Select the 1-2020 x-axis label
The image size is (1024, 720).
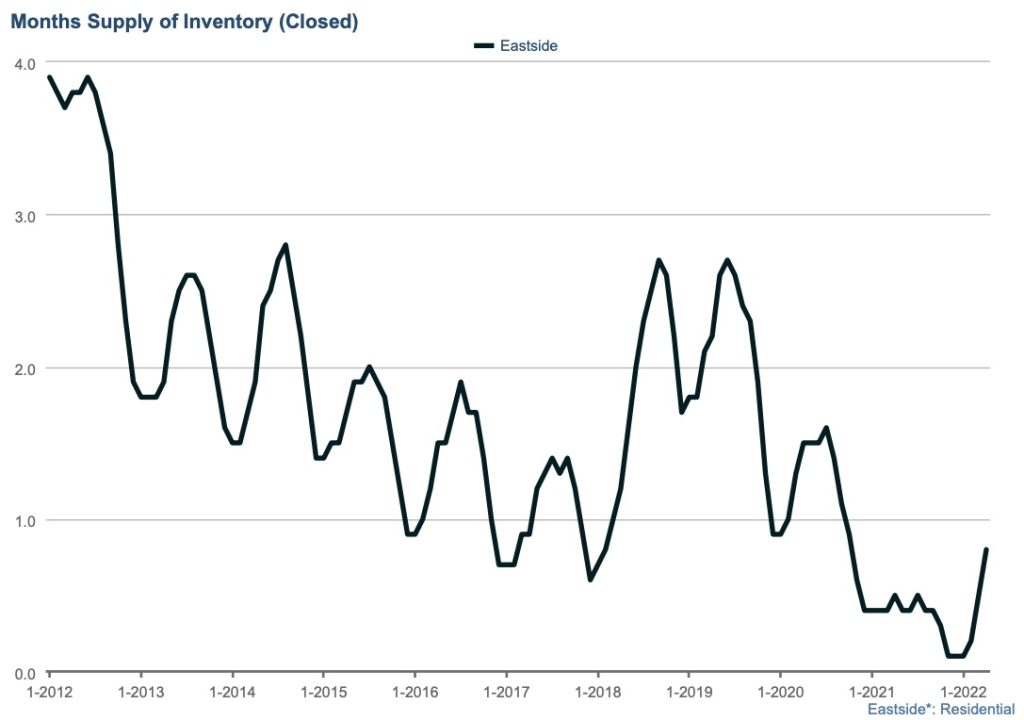coord(779,692)
